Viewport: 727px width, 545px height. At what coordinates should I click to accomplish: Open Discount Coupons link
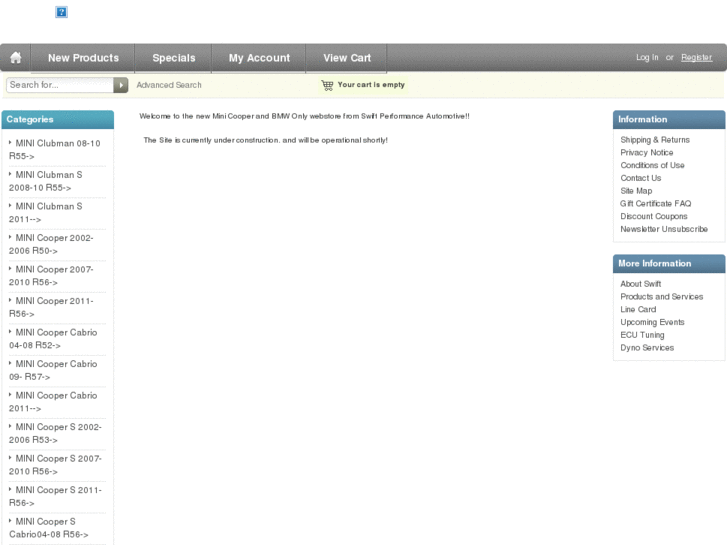pos(654,216)
